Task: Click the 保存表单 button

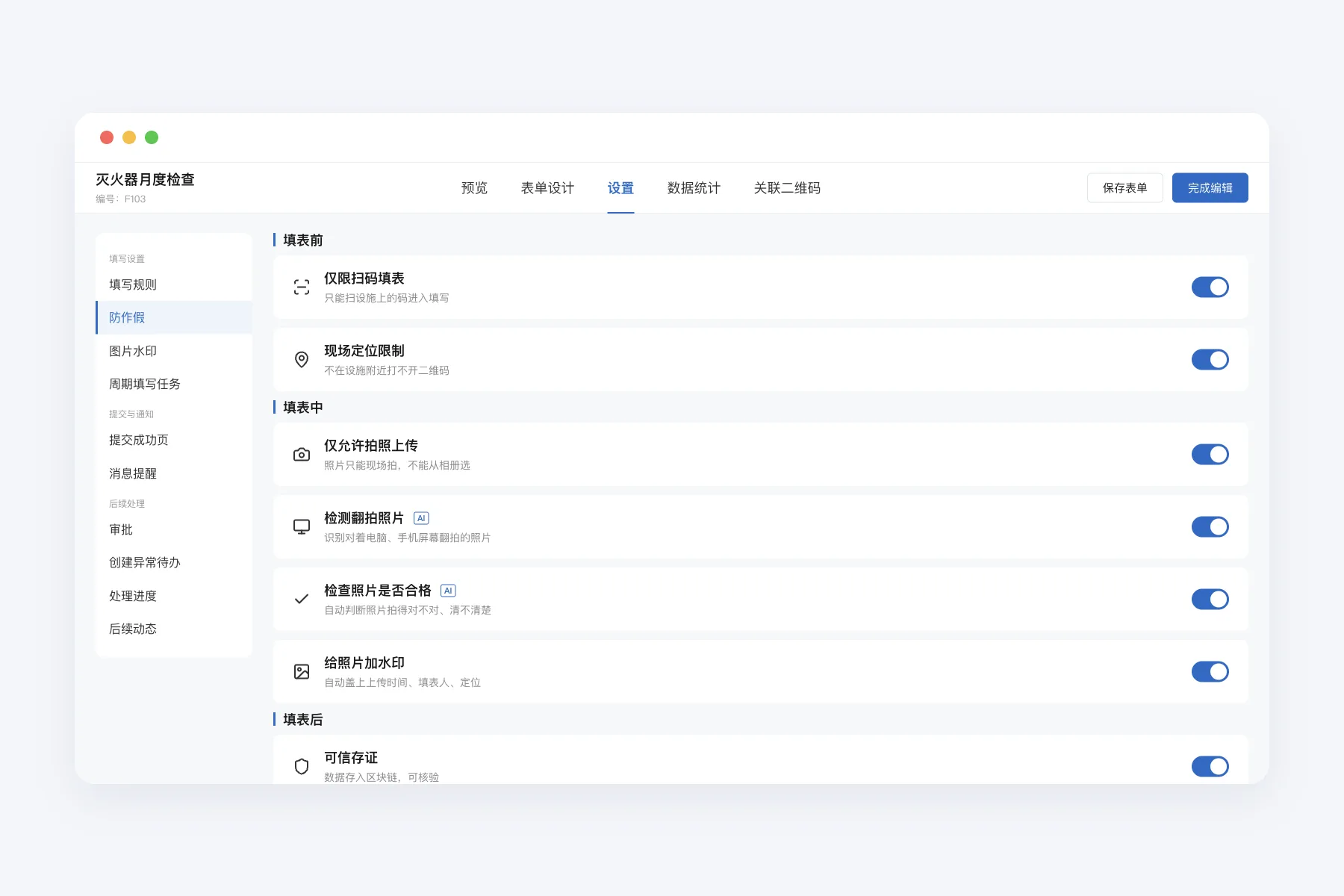Action: pos(1125,188)
